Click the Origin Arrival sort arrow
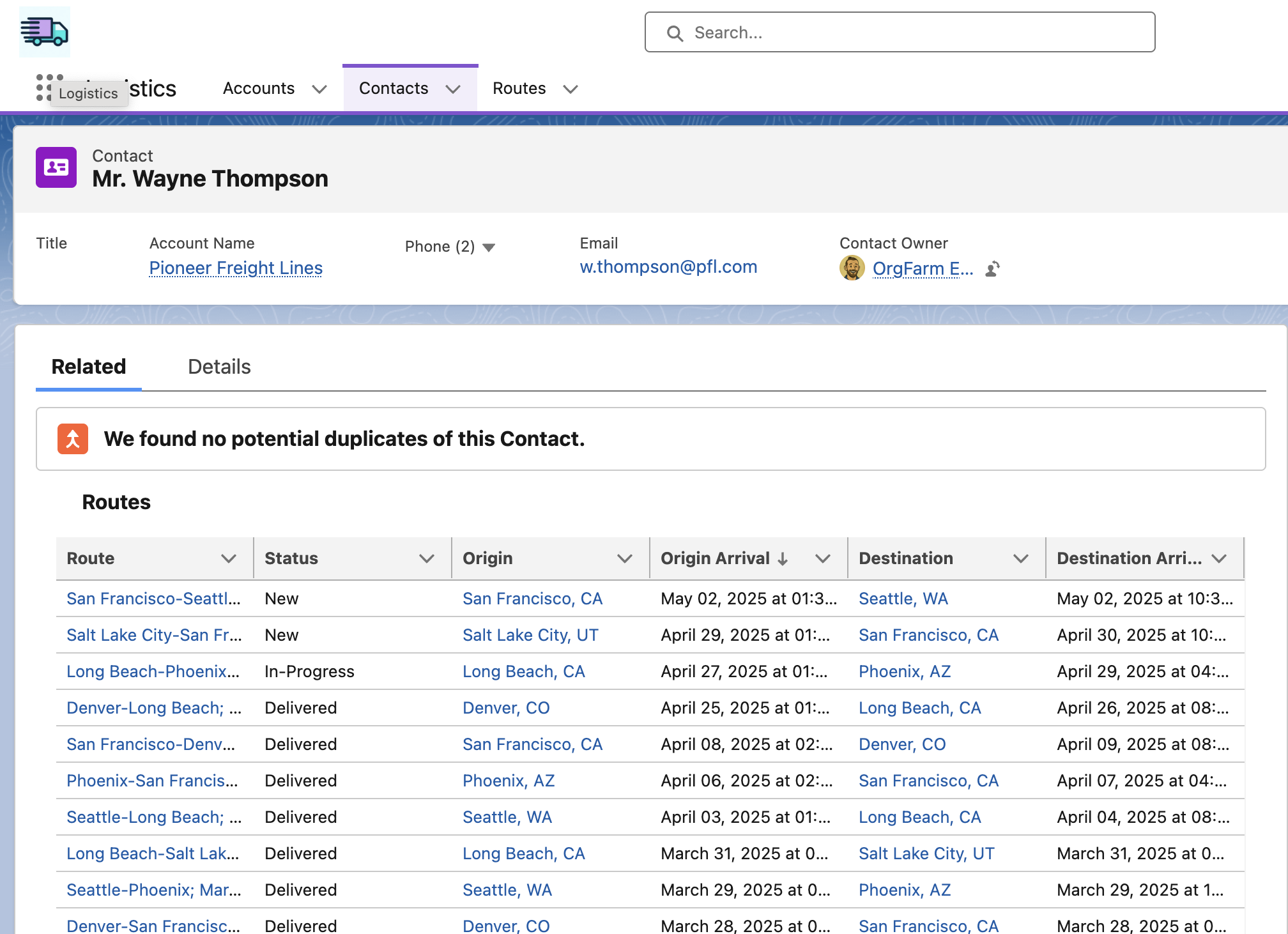Image resolution: width=1288 pixels, height=934 pixels. click(783, 559)
